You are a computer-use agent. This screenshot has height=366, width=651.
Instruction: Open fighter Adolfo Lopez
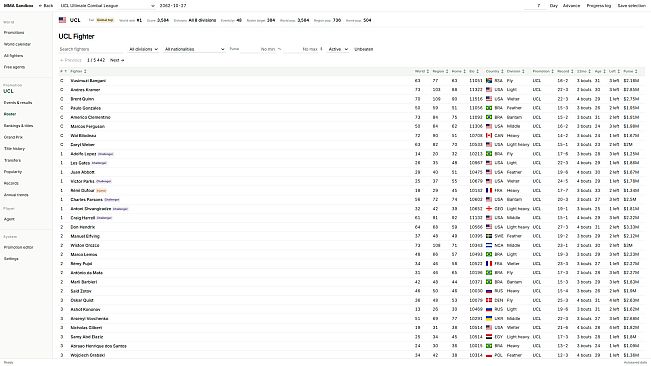tap(83, 154)
